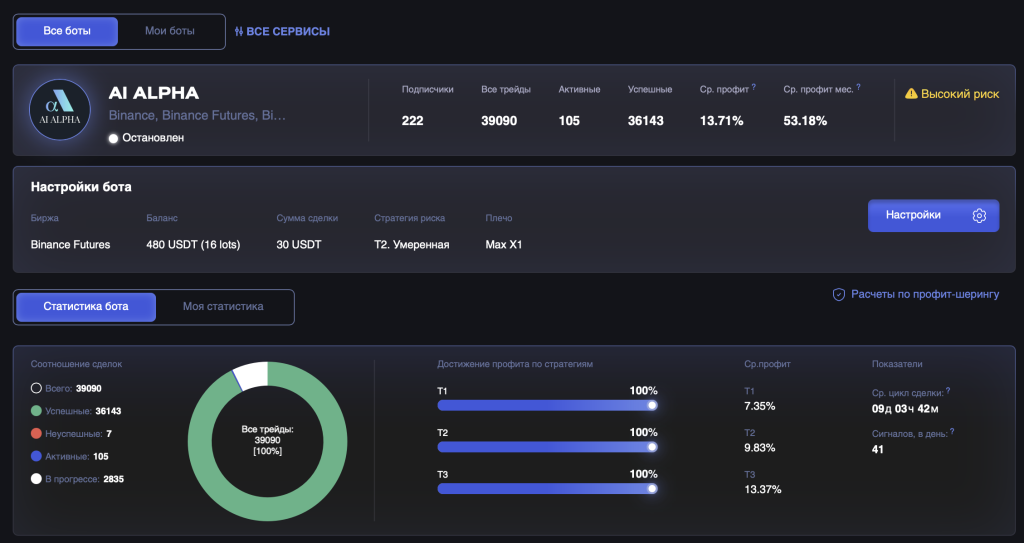Image resolution: width=1024 pixels, height=543 pixels.
Task: Click the help mark by Сигналов, в день
Action: pyautogui.click(x=952, y=431)
